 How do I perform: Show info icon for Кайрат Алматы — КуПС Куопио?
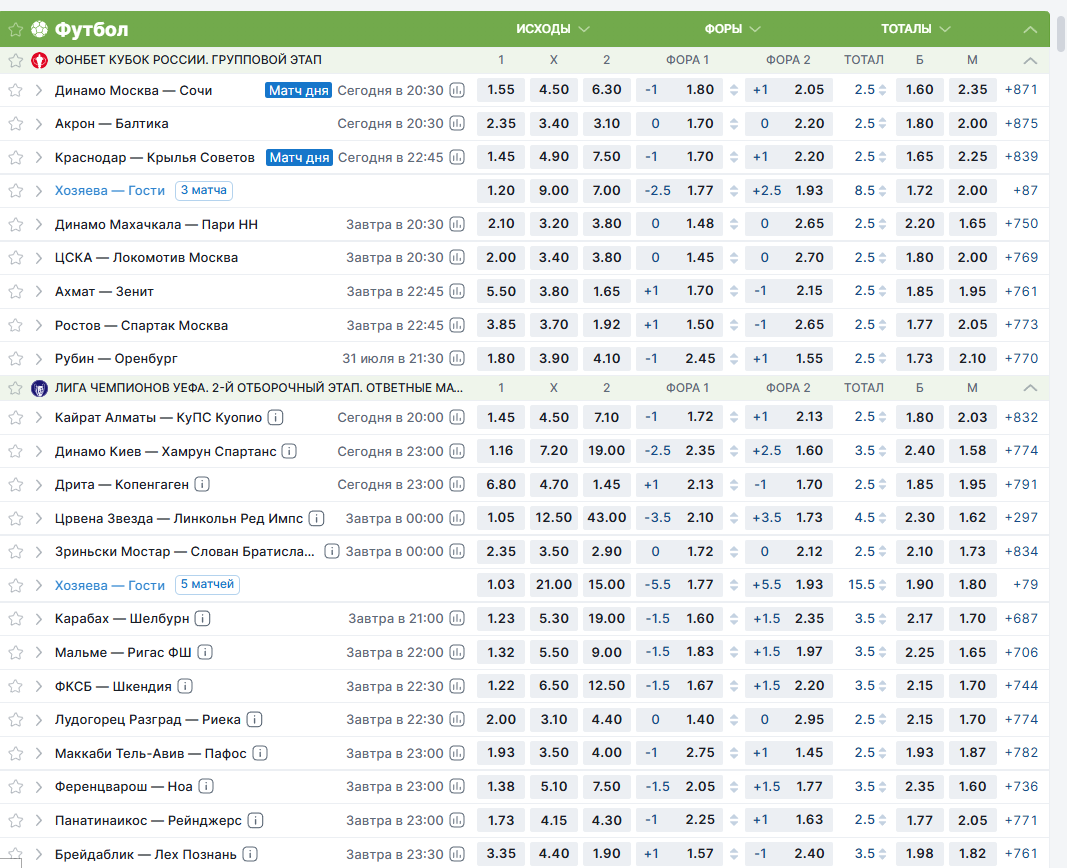tap(276, 418)
